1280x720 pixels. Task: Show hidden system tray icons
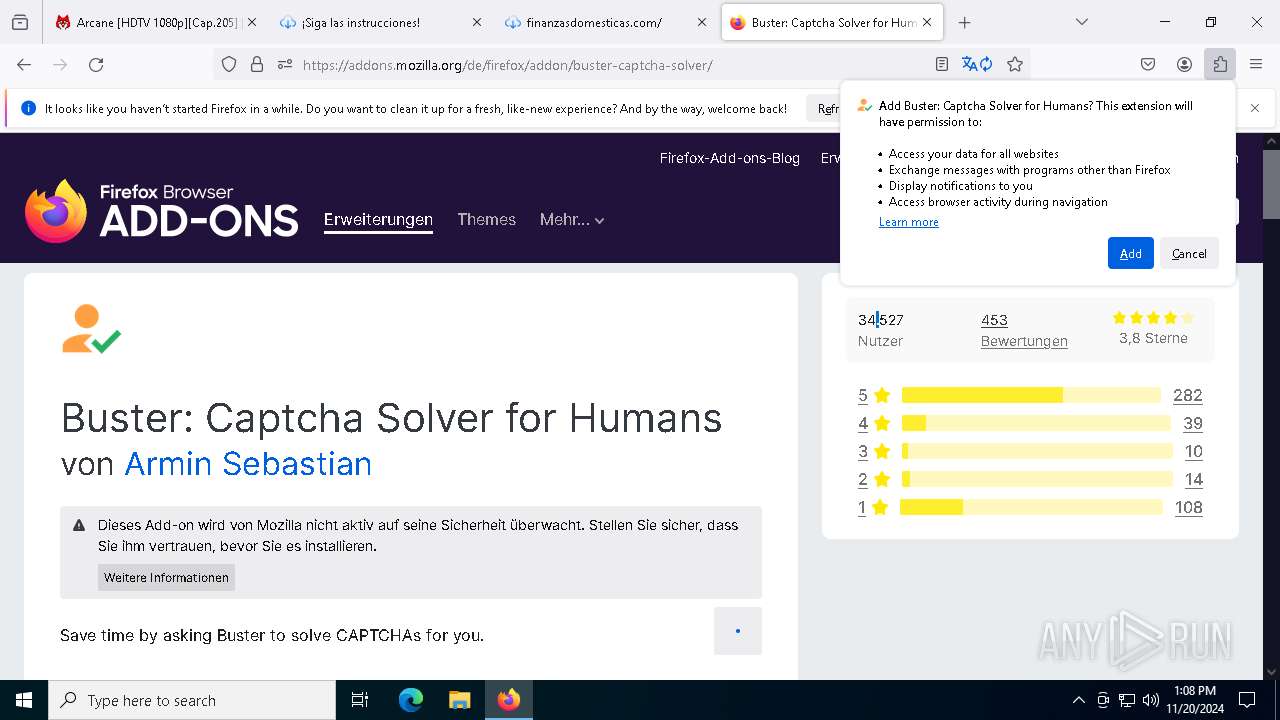(1078, 700)
